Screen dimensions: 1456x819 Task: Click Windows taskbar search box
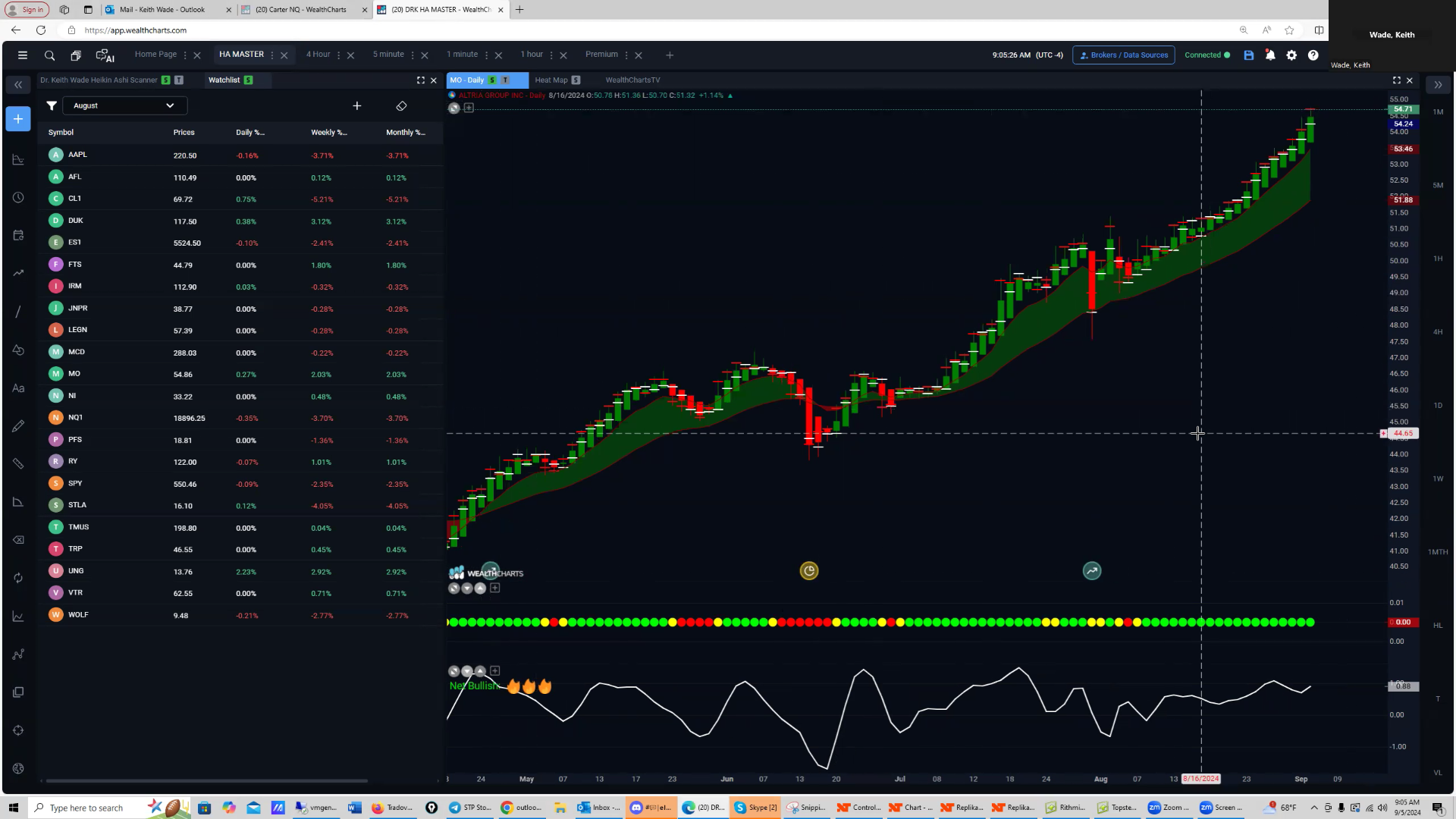[x=87, y=808]
